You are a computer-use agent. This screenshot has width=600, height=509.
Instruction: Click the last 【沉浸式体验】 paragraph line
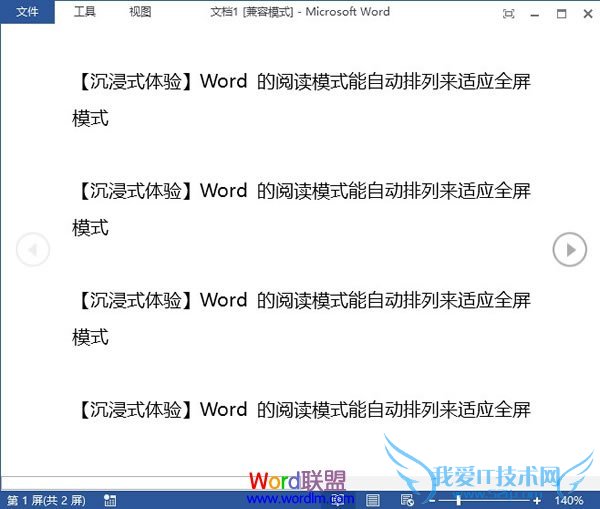302,410
